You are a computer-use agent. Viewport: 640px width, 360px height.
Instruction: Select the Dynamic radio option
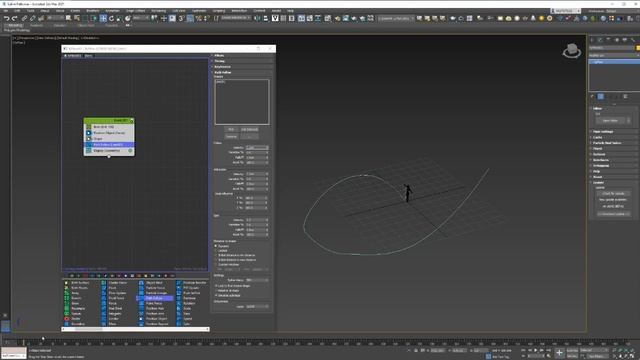click(x=216, y=246)
